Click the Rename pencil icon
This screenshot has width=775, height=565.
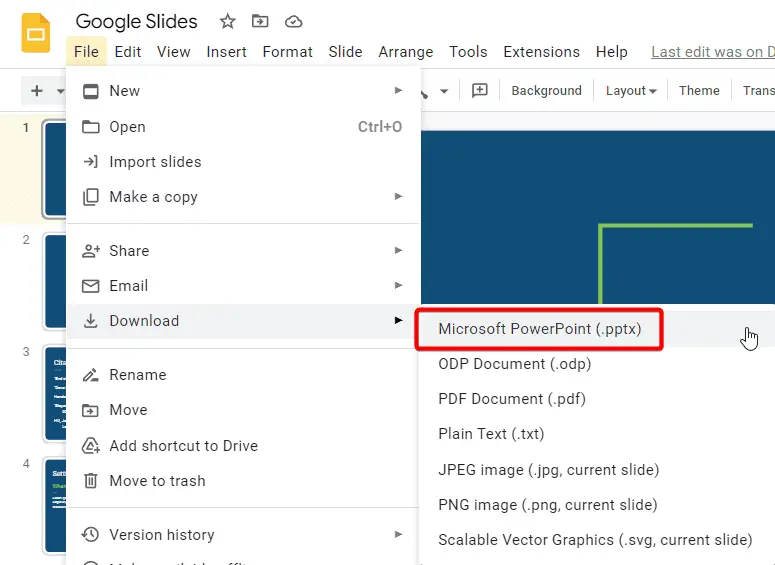90,375
